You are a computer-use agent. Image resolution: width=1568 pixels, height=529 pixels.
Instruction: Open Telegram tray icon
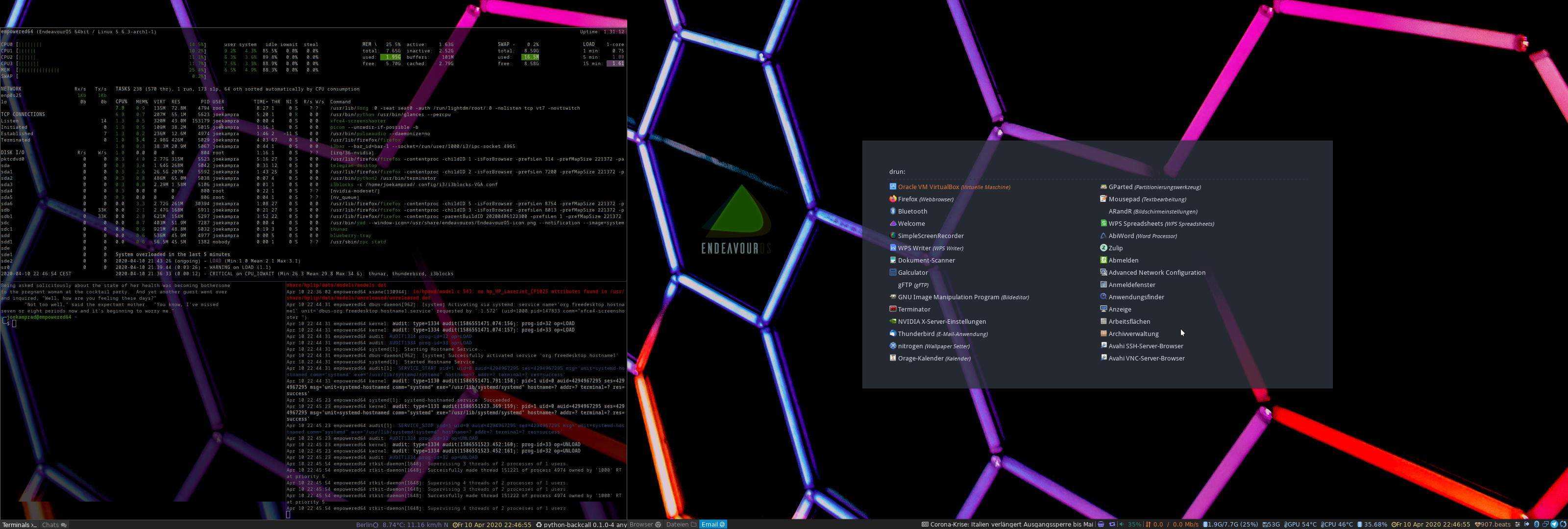coord(1554,525)
